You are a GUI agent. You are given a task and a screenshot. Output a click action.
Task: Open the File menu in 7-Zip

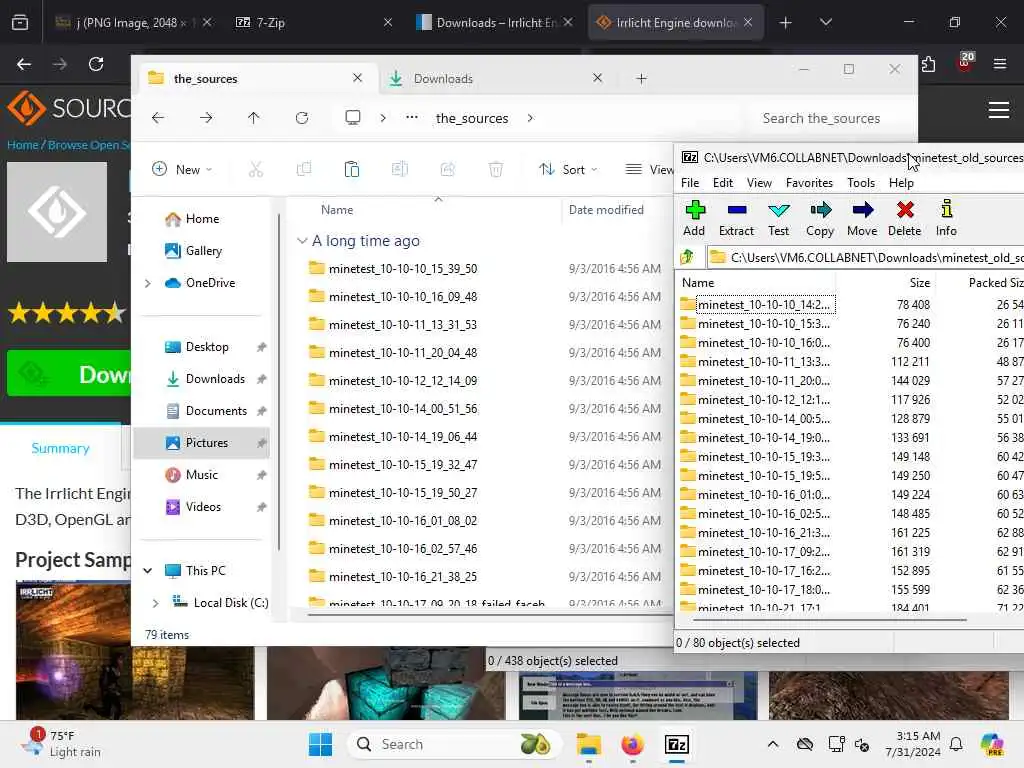tap(690, 183)
